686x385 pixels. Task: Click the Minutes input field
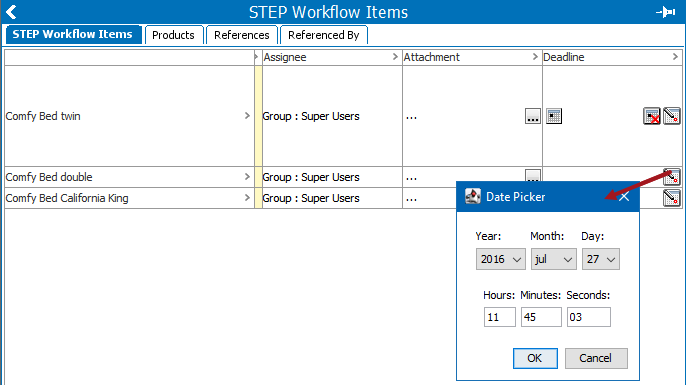click(x=541, y=317)
